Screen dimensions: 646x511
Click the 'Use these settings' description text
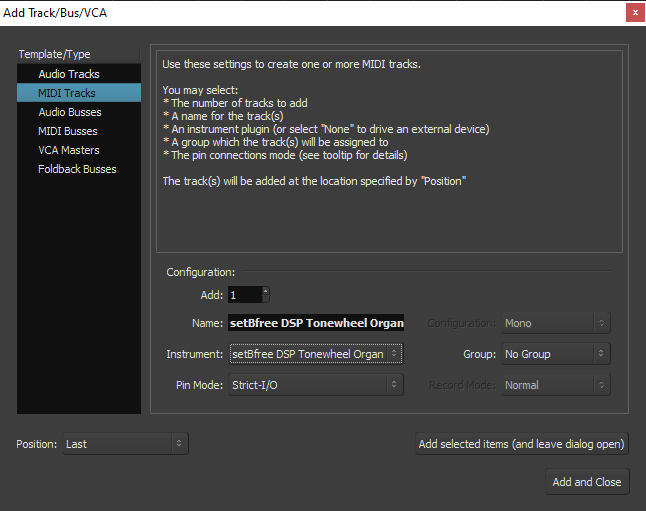tap(291, 64)
